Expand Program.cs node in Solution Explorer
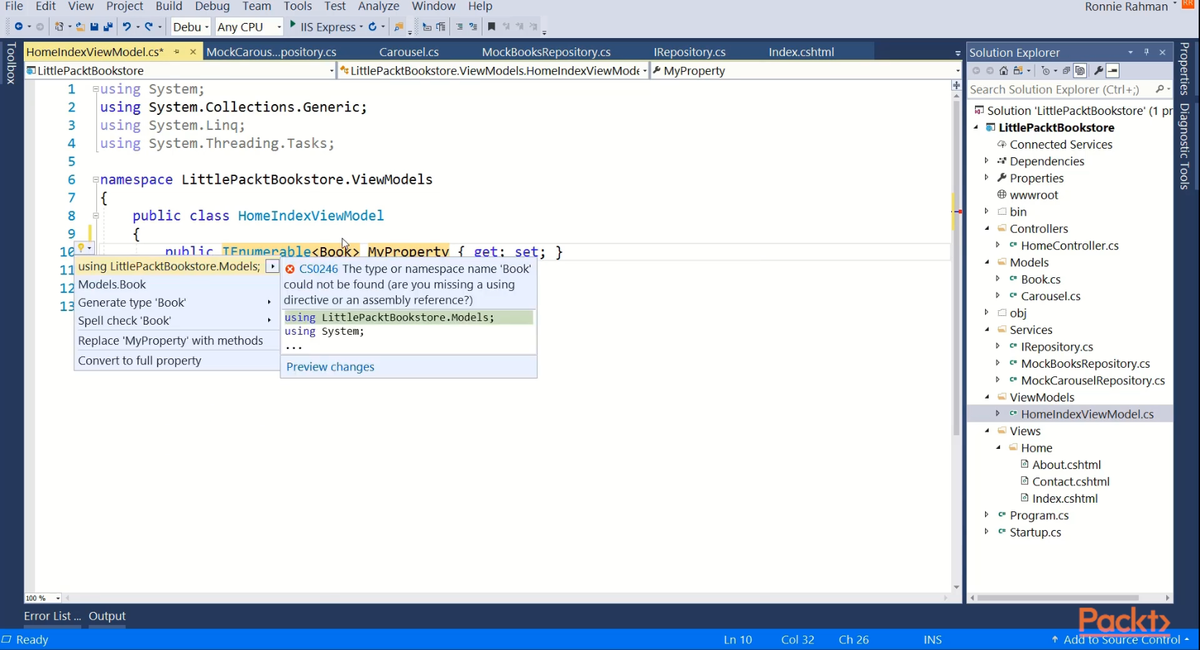Screen dimensions: 1200x650 [x=987, y=515]
